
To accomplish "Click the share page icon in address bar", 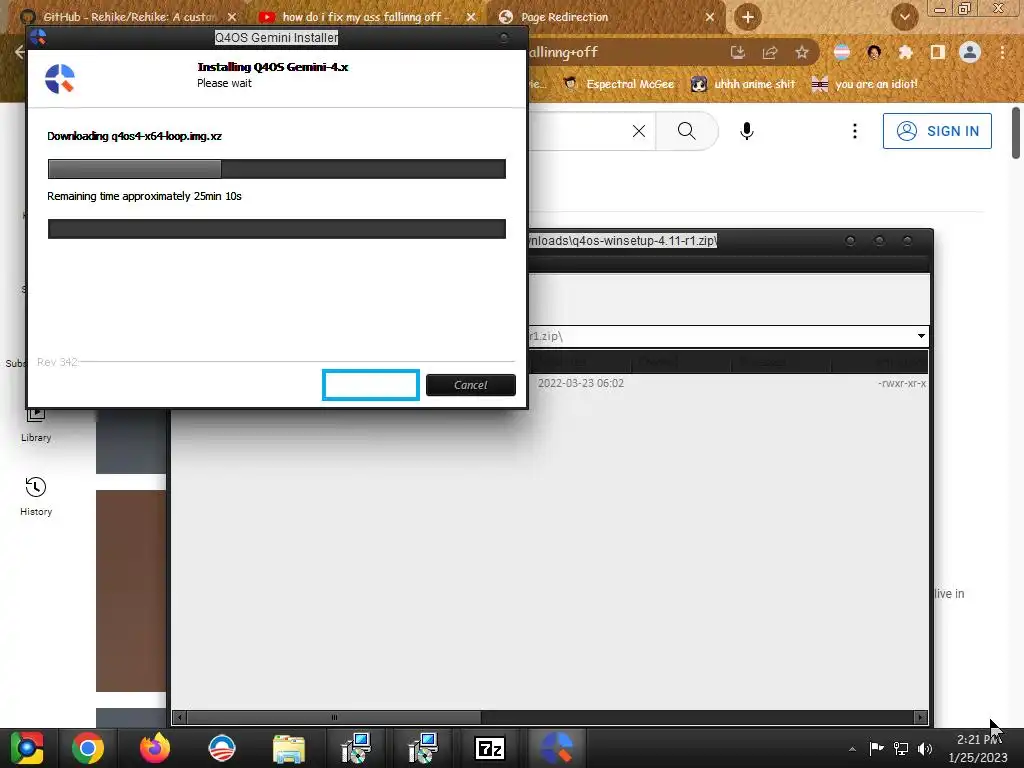I will point(770,52).
